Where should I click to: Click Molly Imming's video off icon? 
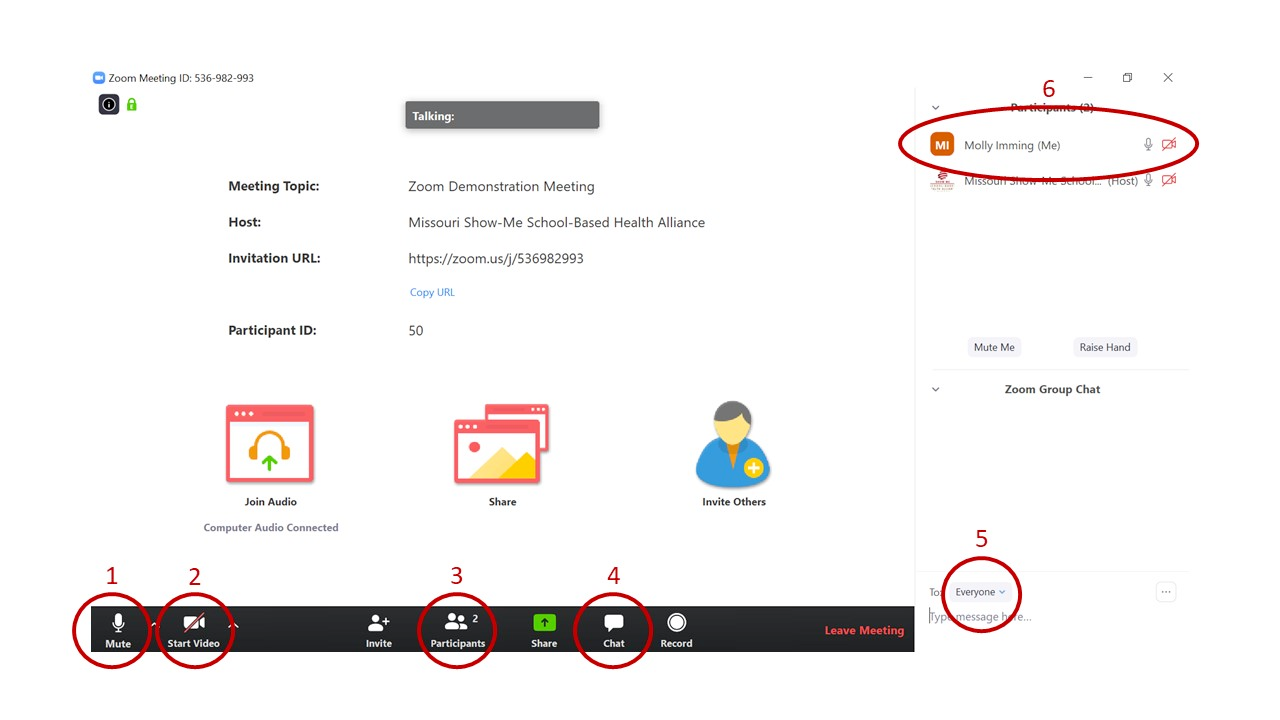pyautogui.click(x=1169, y=145)
